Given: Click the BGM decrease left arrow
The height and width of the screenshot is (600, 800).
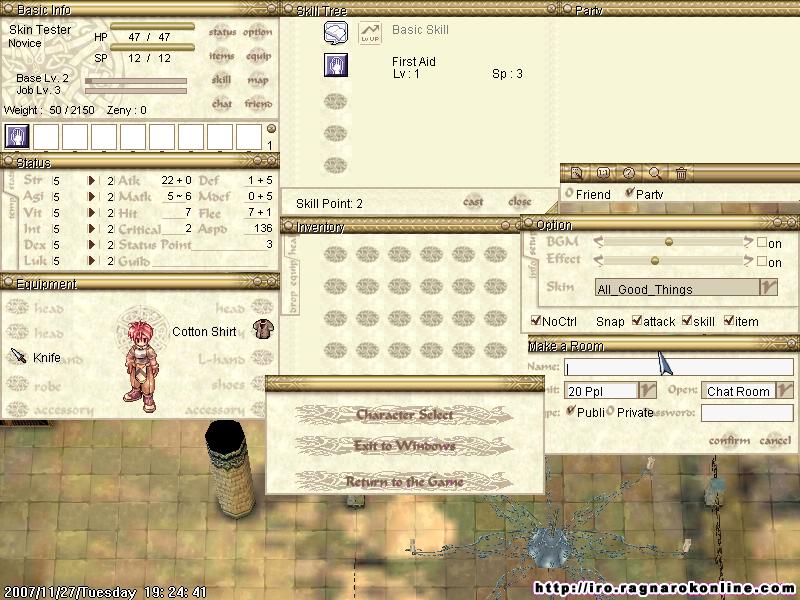Looking at the screenshot, I should click(x=598, y=242).
